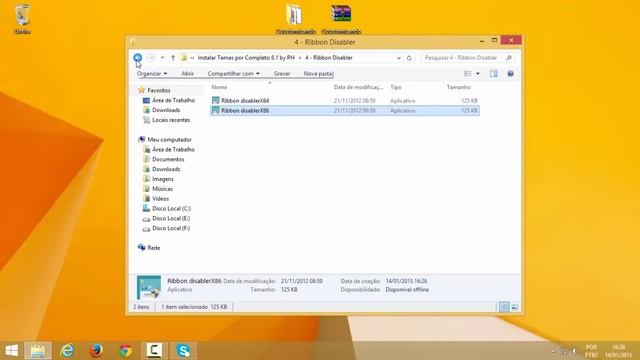The image size is (640, 360).
Task: Create a folder with Nova pasta
Action: pyautogui.click(x=318, y=73)
